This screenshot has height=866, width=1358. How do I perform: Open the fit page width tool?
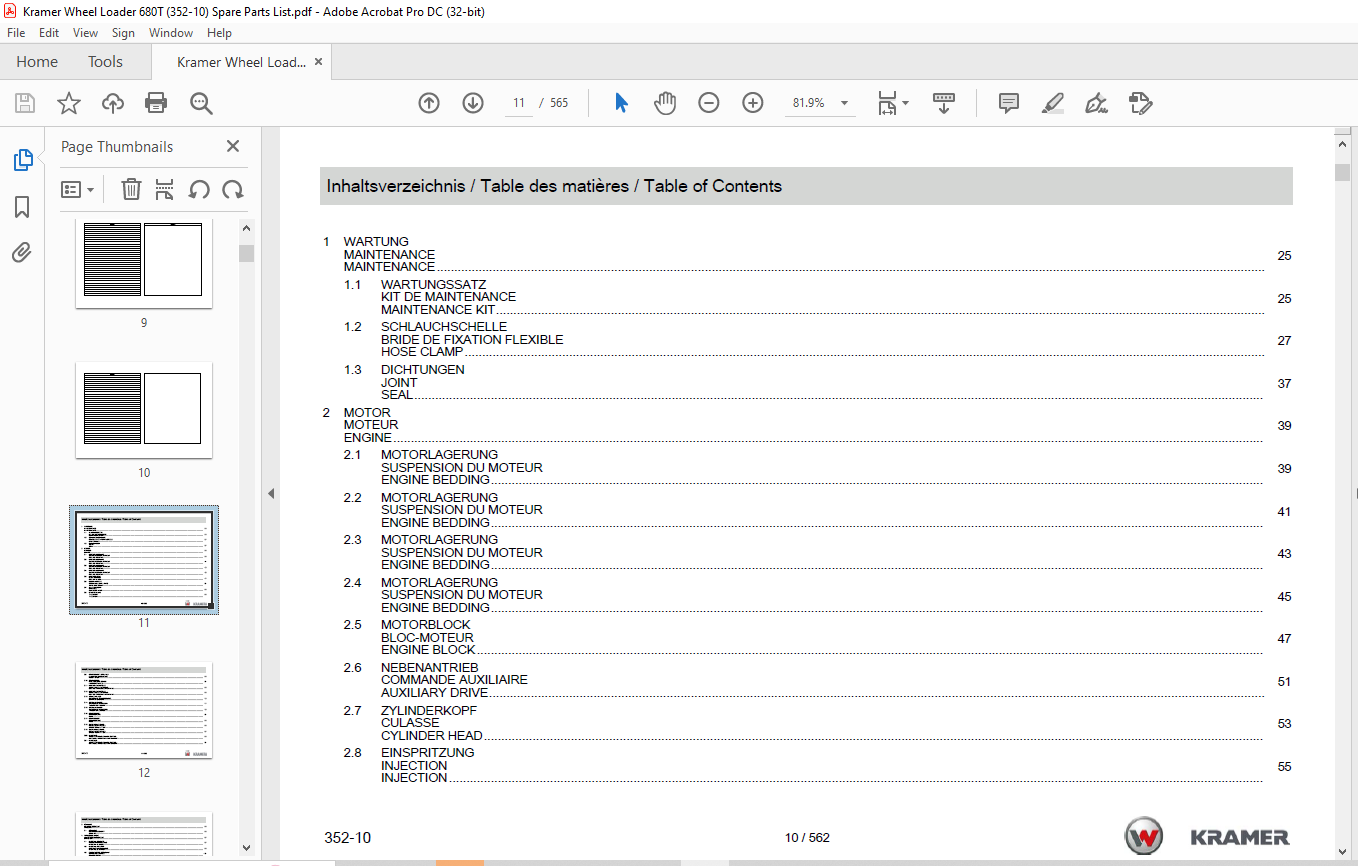[887, 103]
